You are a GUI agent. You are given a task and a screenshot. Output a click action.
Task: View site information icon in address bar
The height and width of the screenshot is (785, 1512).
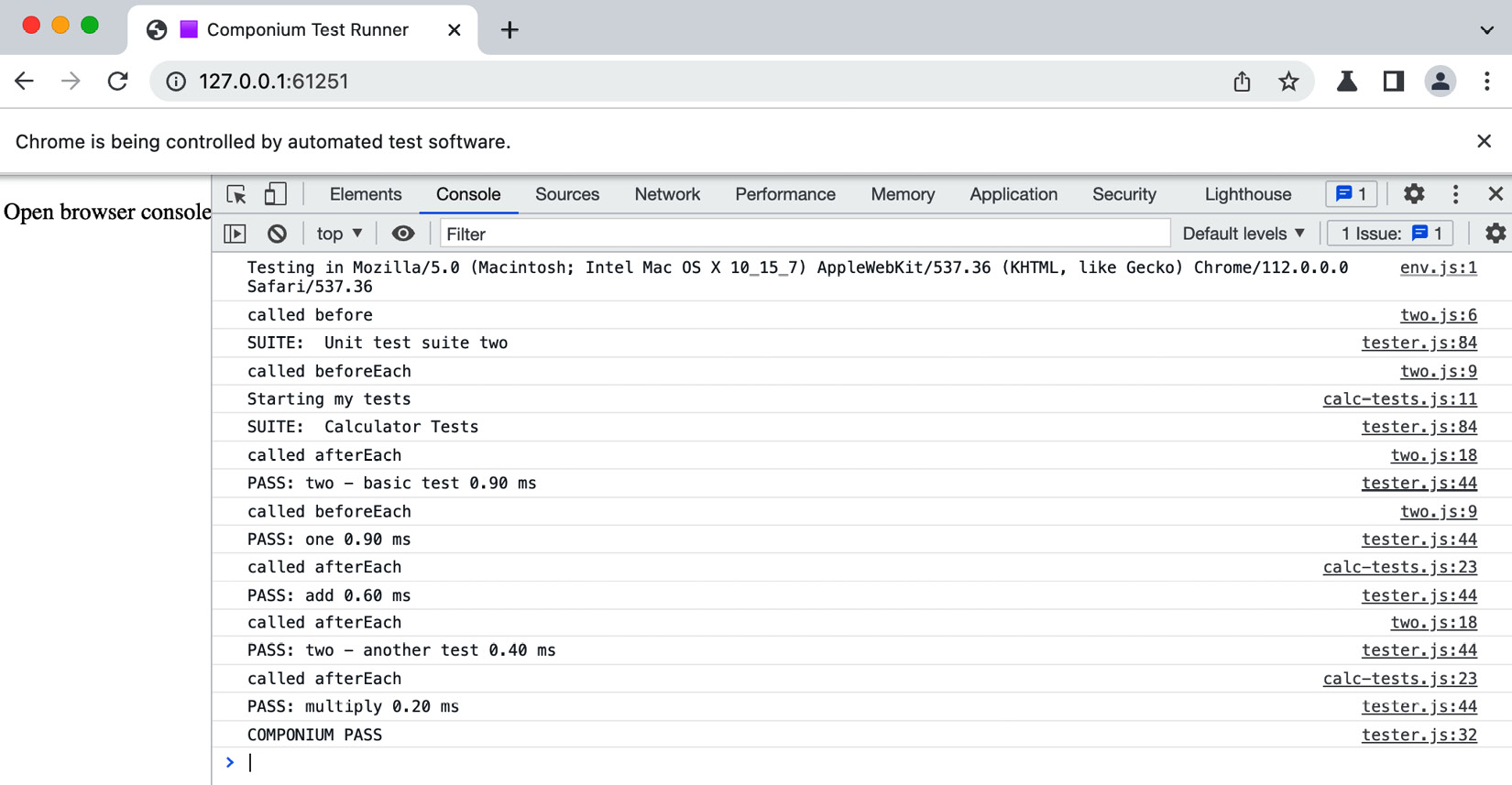pos(176,82)
